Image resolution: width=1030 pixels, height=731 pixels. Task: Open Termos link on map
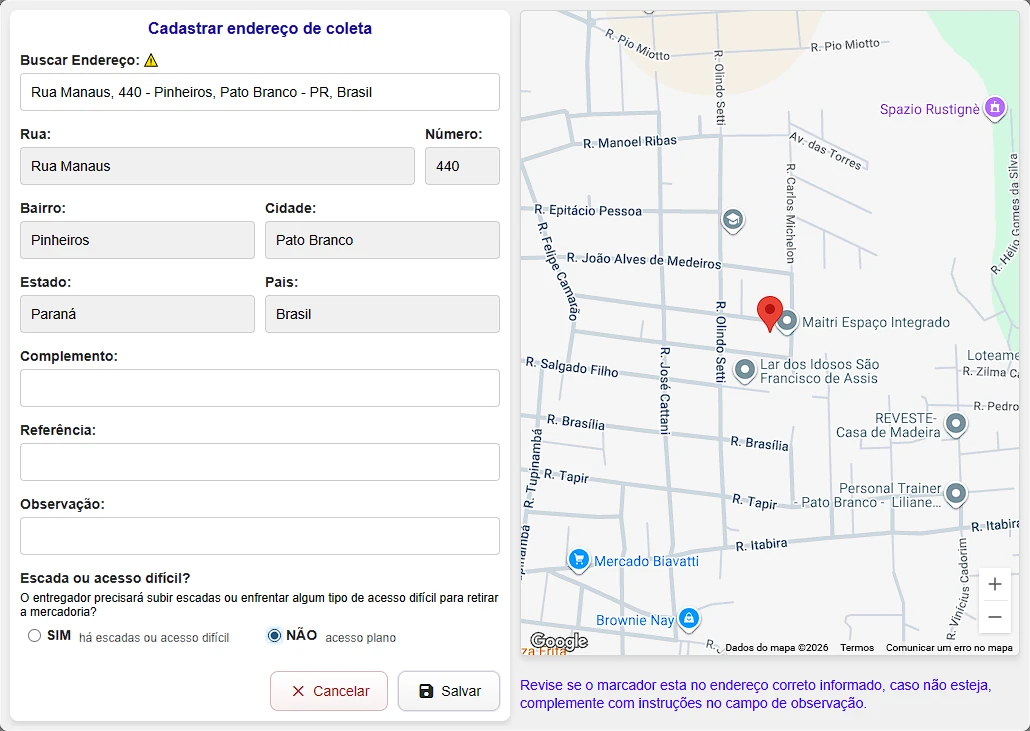[x=857, y=648]
